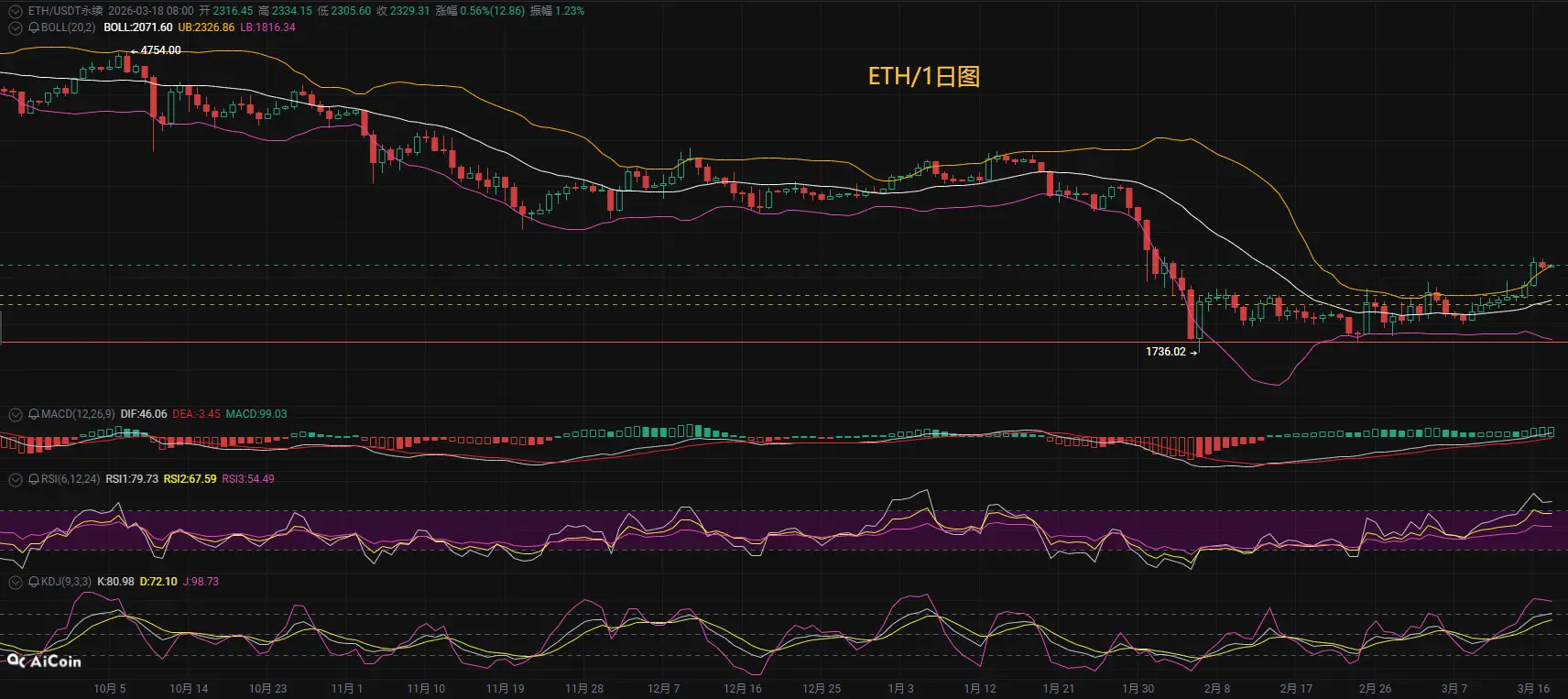Click the low price 2305.60
Viewport: 1568px width, 699px height.
(351, 11)
